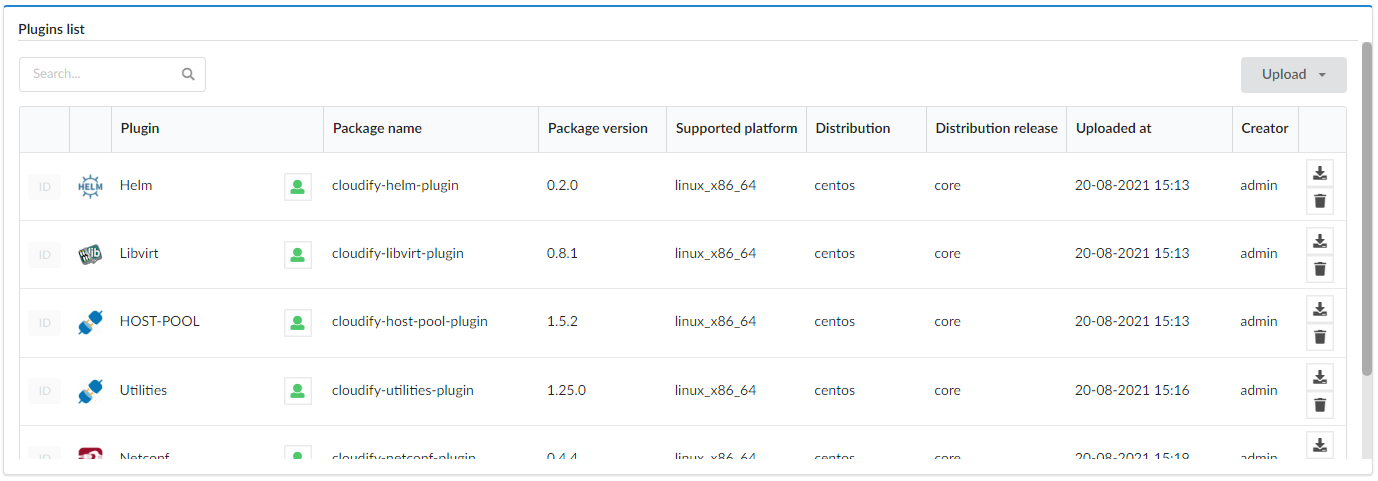Click version 0.8.1 cell
The height and width of the screenshot is (481, 1378).
point(563,253)
